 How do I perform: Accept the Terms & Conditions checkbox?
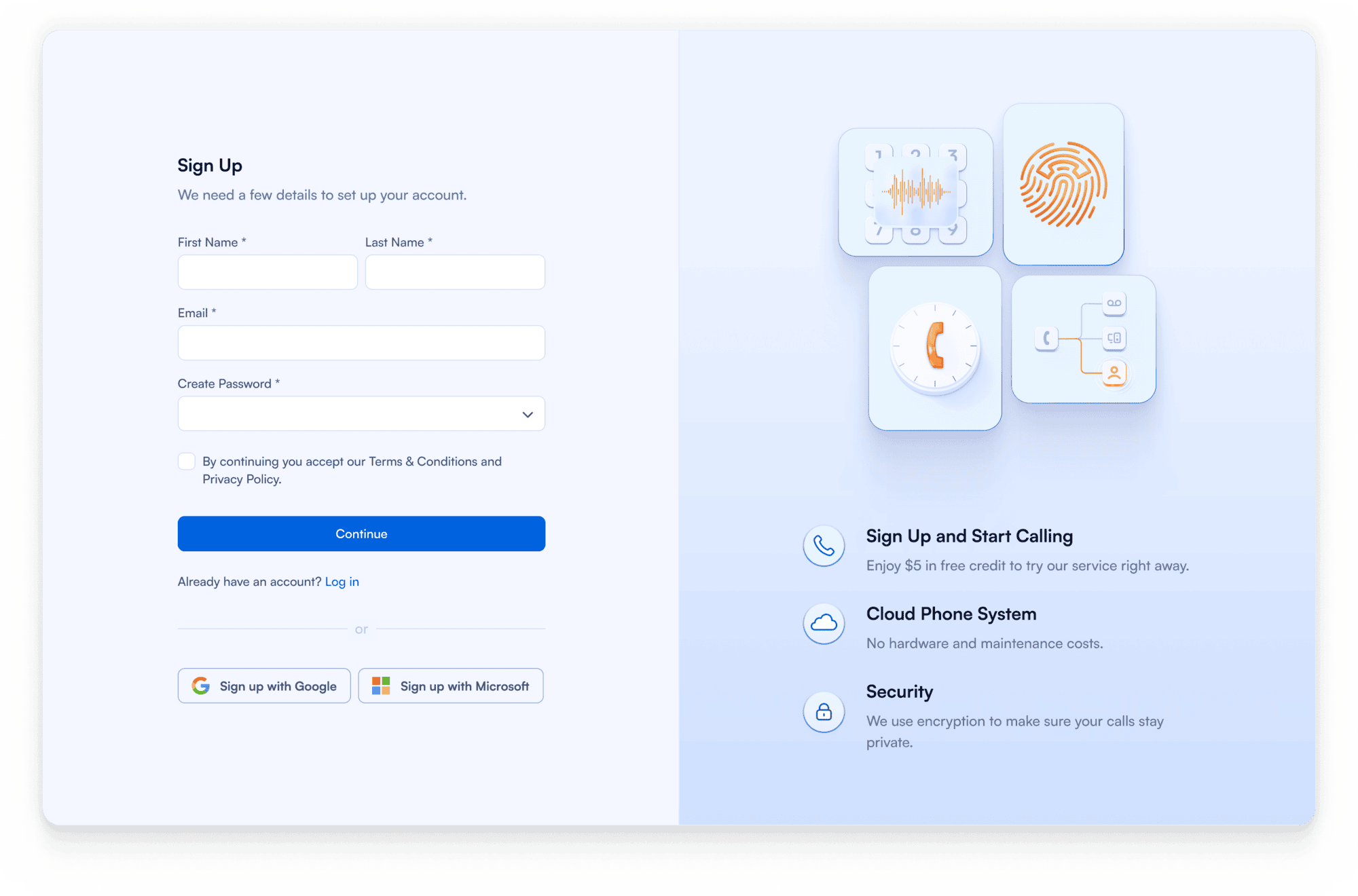(x=187, y=462)
